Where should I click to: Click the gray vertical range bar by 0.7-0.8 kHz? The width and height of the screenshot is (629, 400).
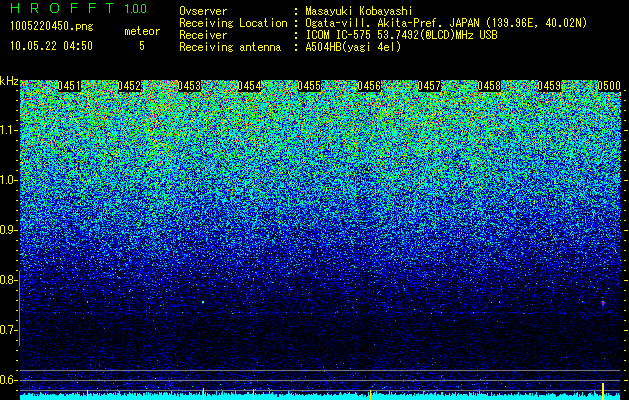coord(19,309)
